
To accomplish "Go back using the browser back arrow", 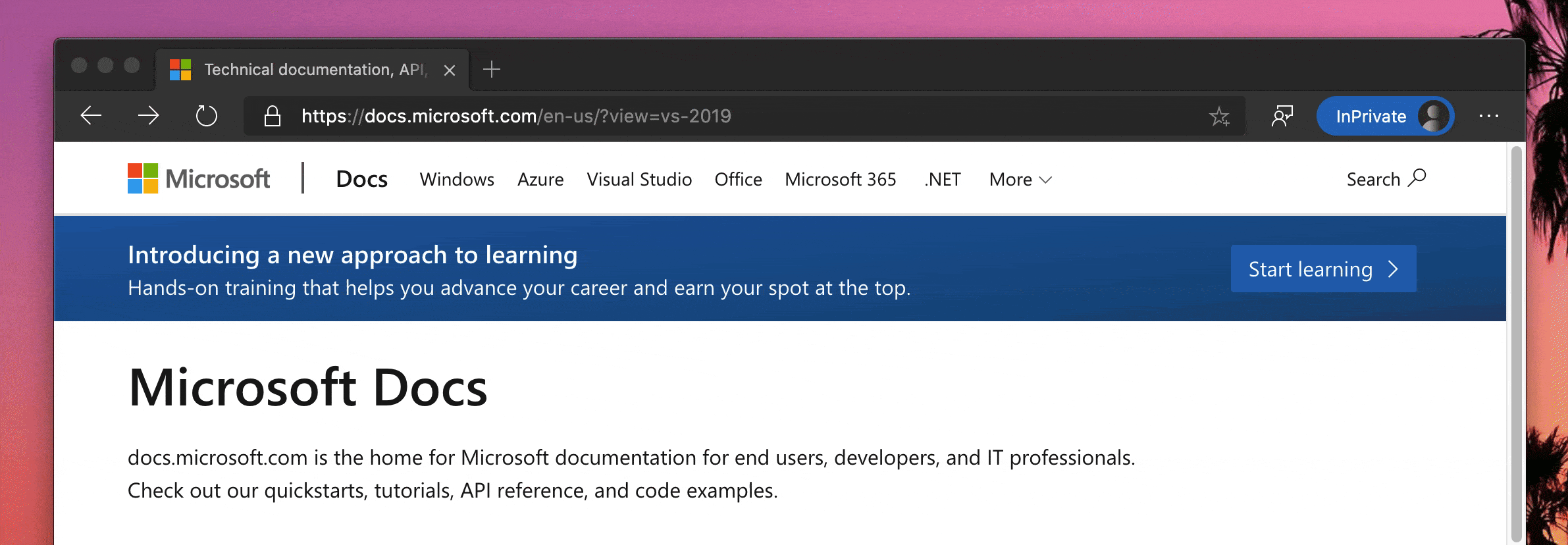I will (x=91, y=116).
